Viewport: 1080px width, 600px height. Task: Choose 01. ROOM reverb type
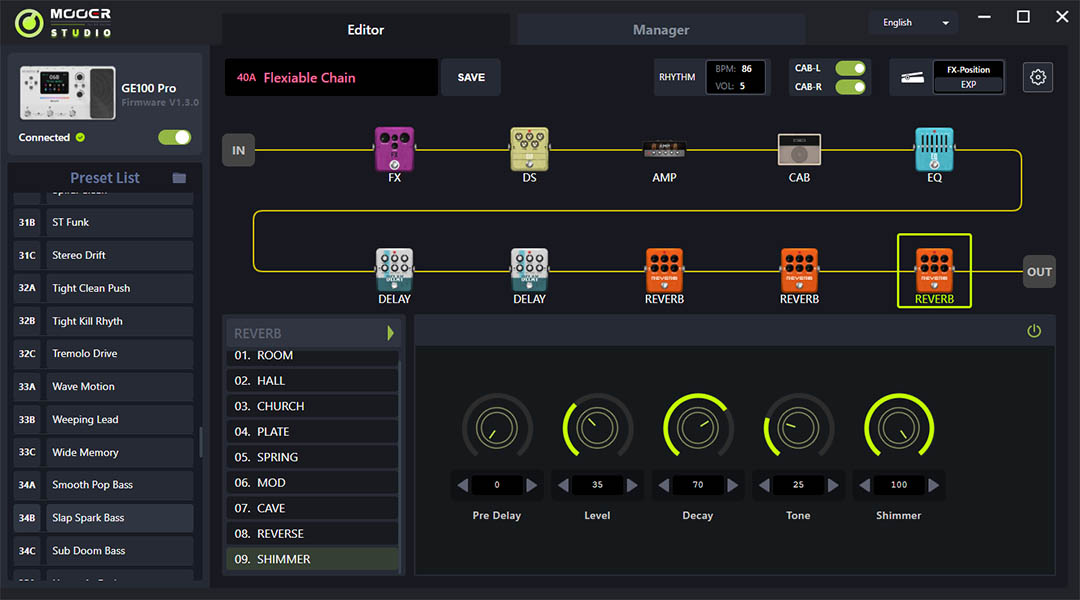pos(312,355)
